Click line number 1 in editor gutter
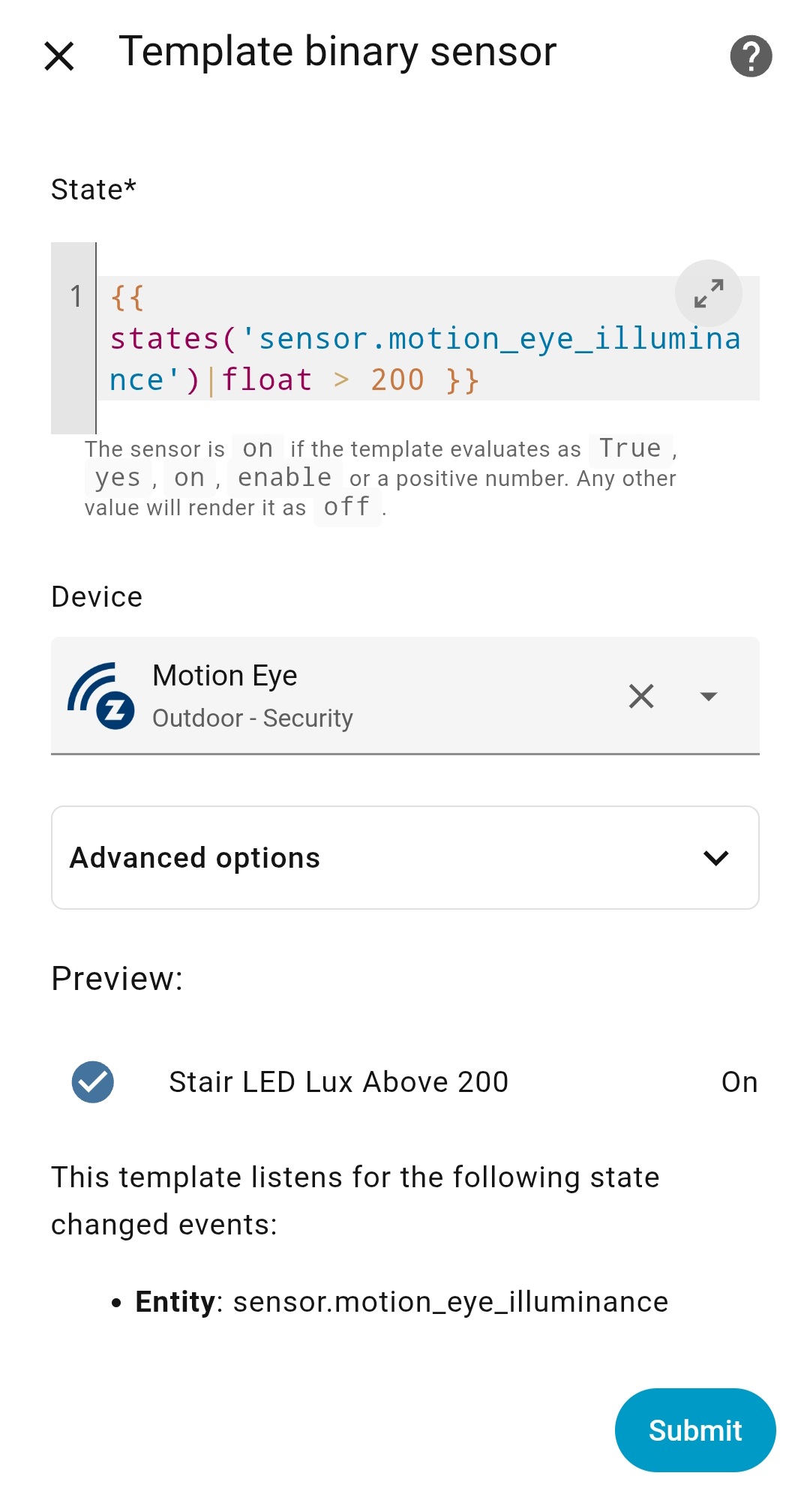The height and width of the screenshot is (1512, 810). 76,297
